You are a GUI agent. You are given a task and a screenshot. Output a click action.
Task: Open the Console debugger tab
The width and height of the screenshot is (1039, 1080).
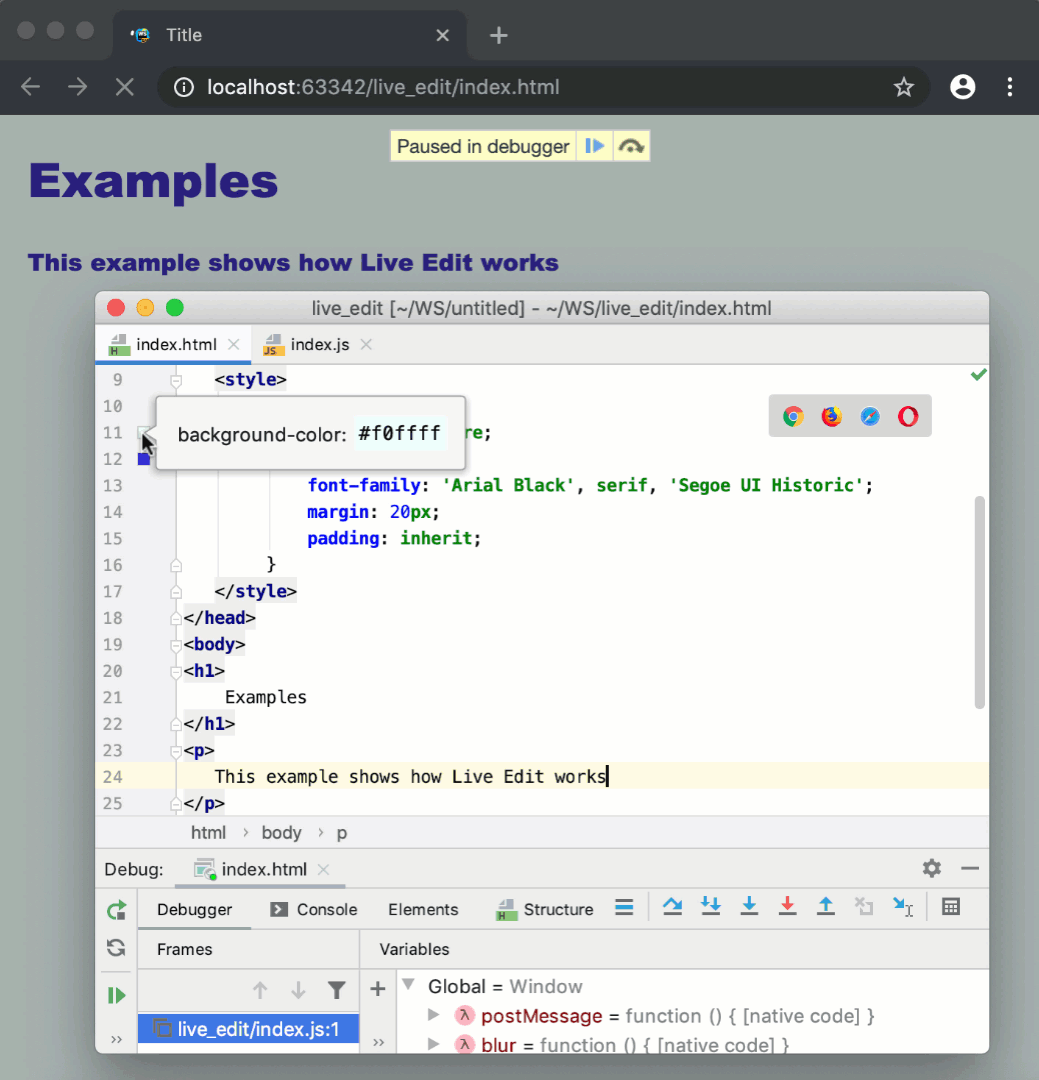click(325, 909)
